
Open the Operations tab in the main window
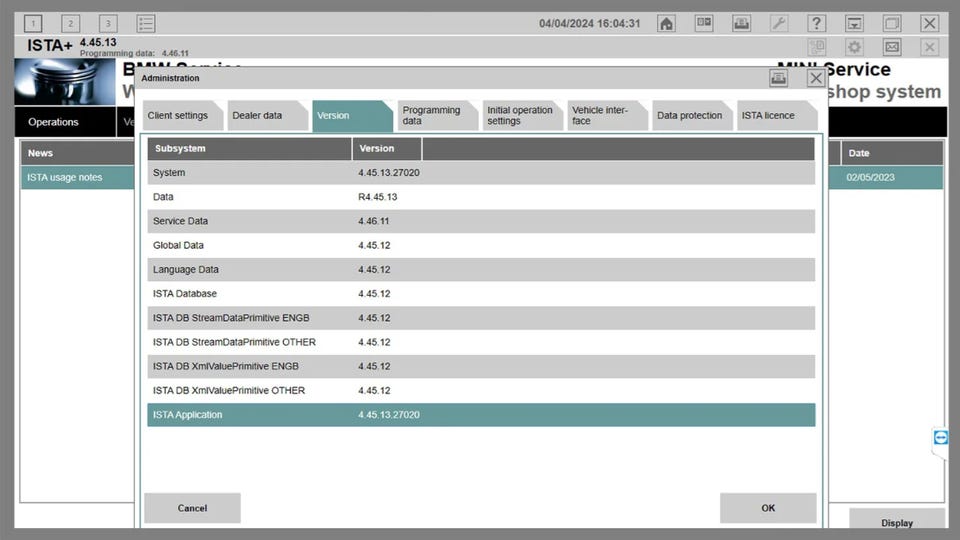pyautogui.click(x=65, y=122)
